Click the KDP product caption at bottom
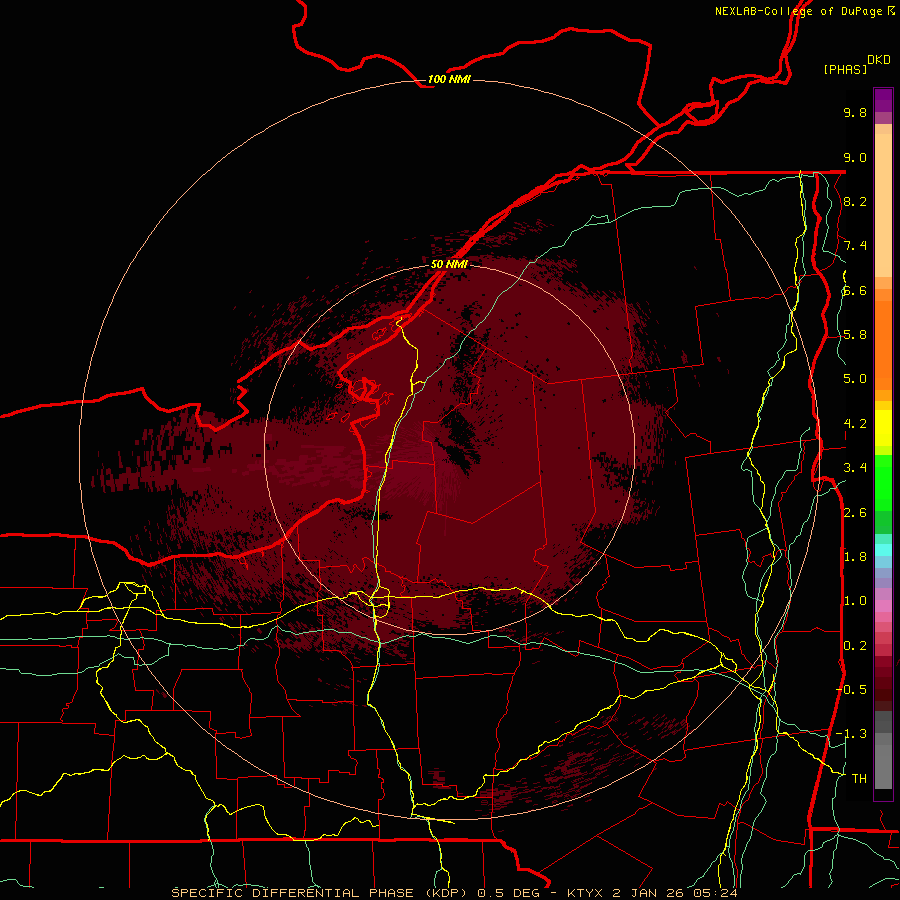The width and height of the screenshot is (900, 900). tap(454, 893)
